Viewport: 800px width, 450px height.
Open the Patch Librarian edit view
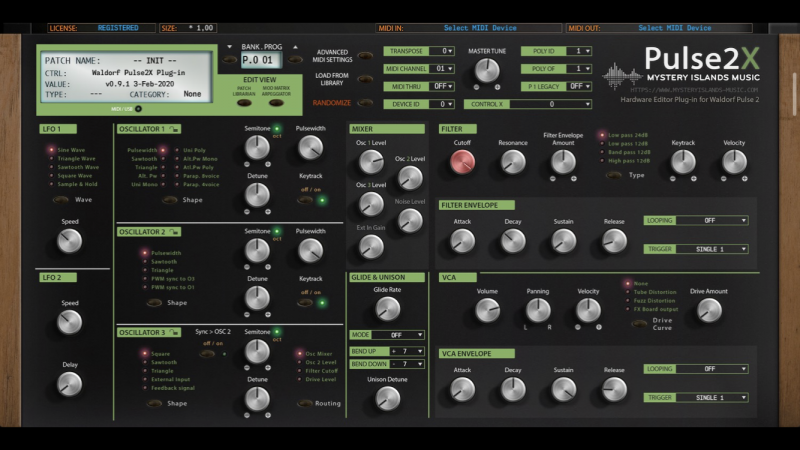pos(244,103)
